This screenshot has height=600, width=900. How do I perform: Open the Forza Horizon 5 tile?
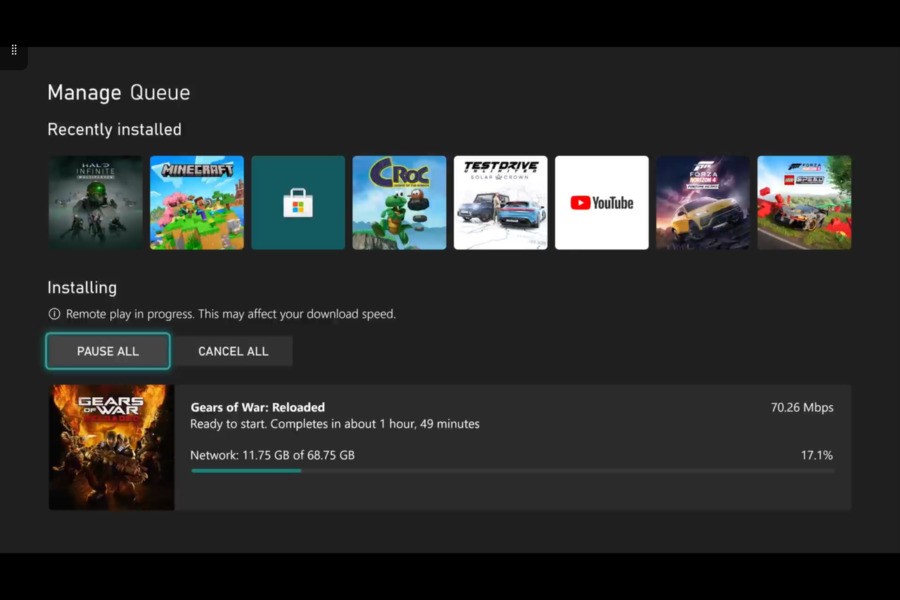(x=703, y=201)
